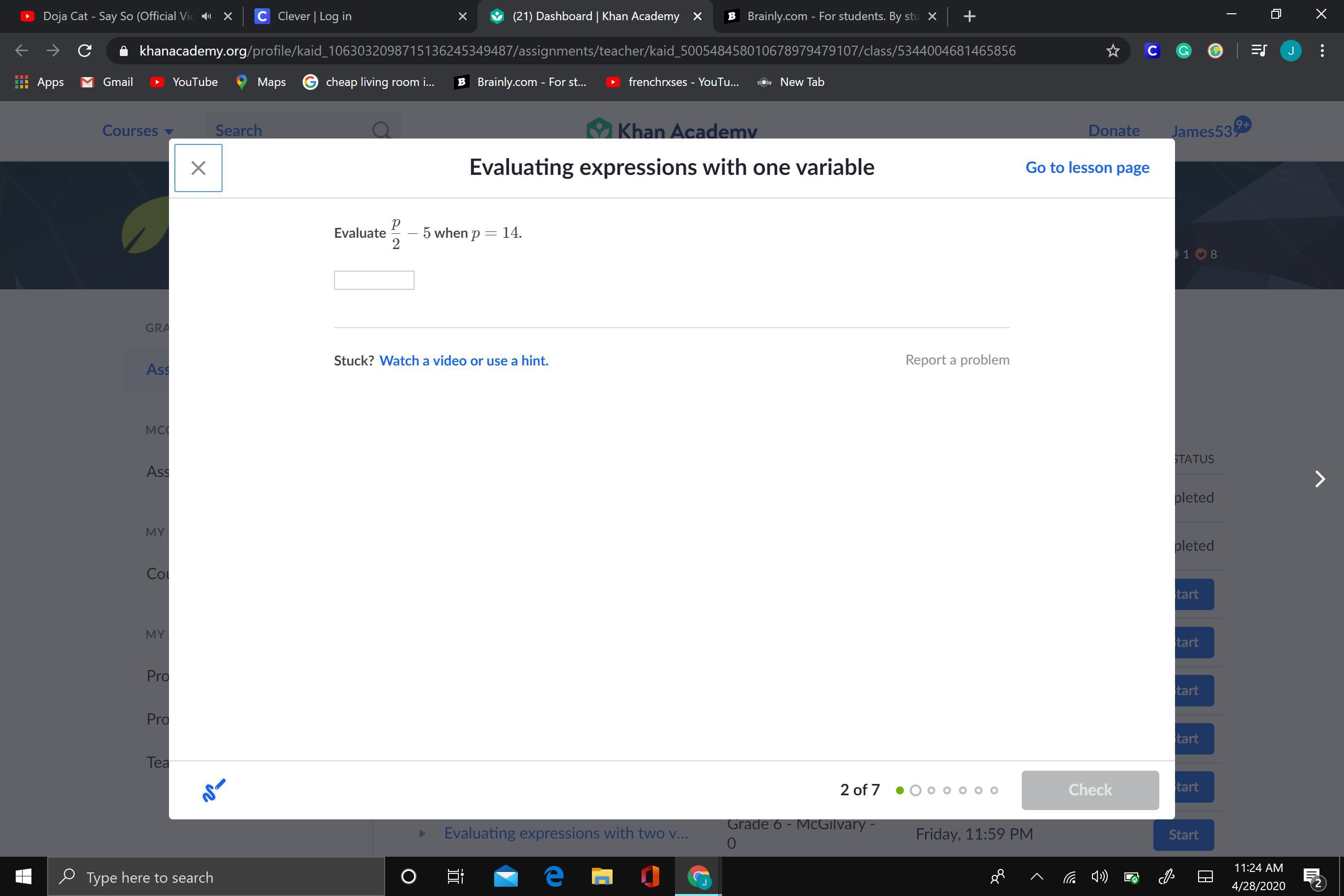Image resolution: width=1344 pixels, height=896 pixels.
Task: Click Go to lesson page link
Action: coord(1087,168)
